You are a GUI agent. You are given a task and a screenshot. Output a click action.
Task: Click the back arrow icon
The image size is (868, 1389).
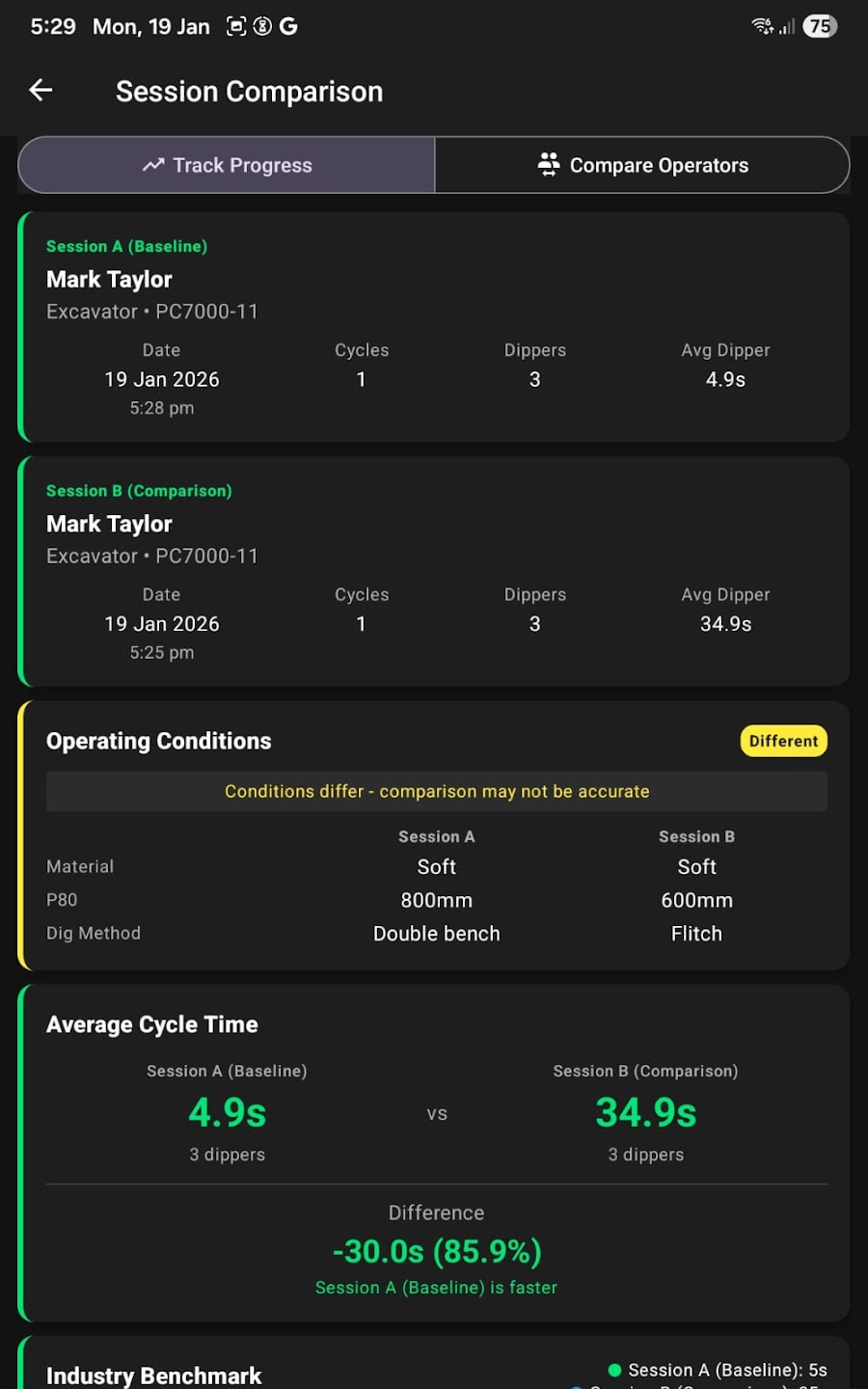coord(40,90)
